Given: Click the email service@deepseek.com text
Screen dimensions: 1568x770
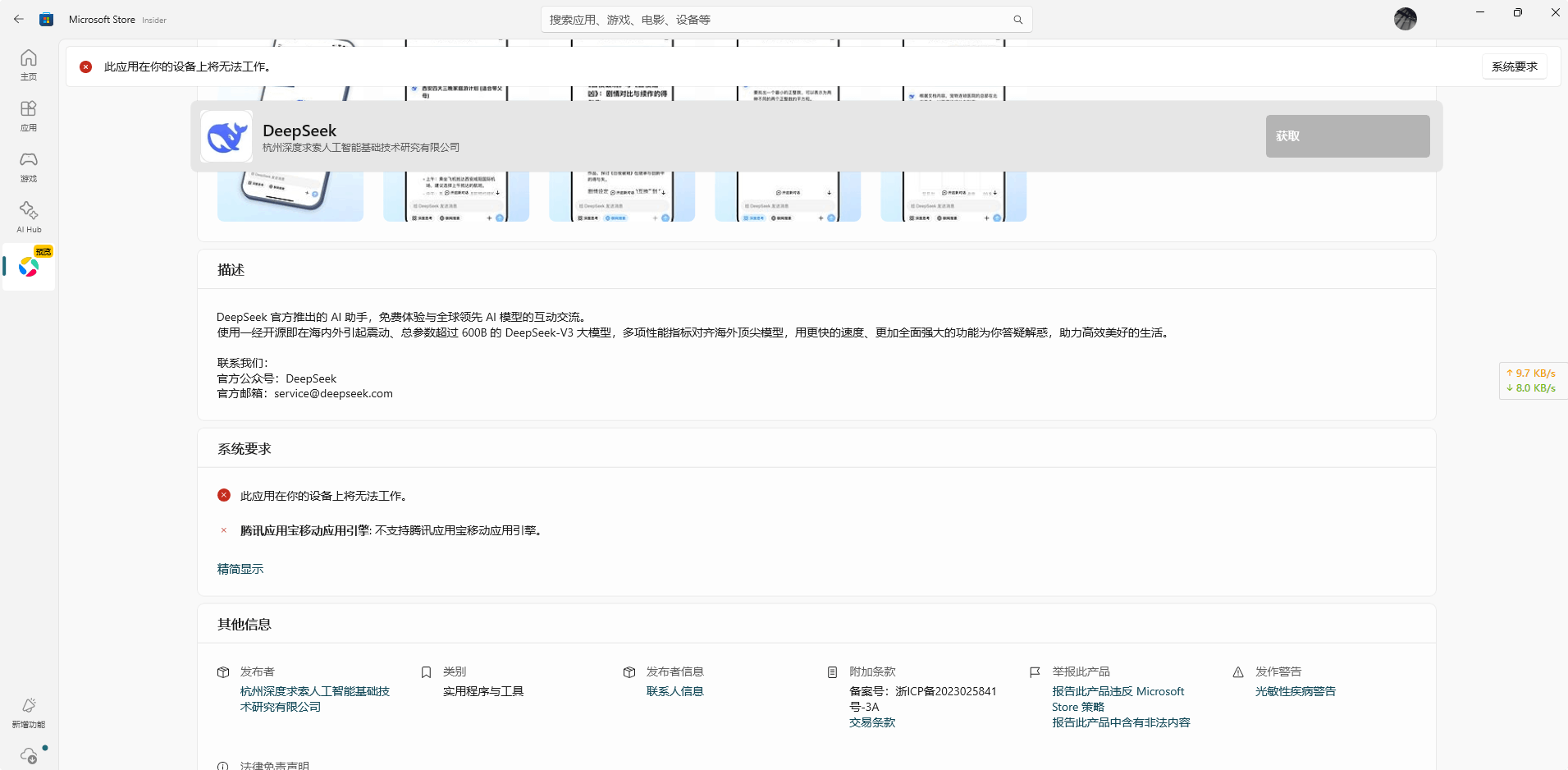Looking at the screenshot, I should 333,393.
